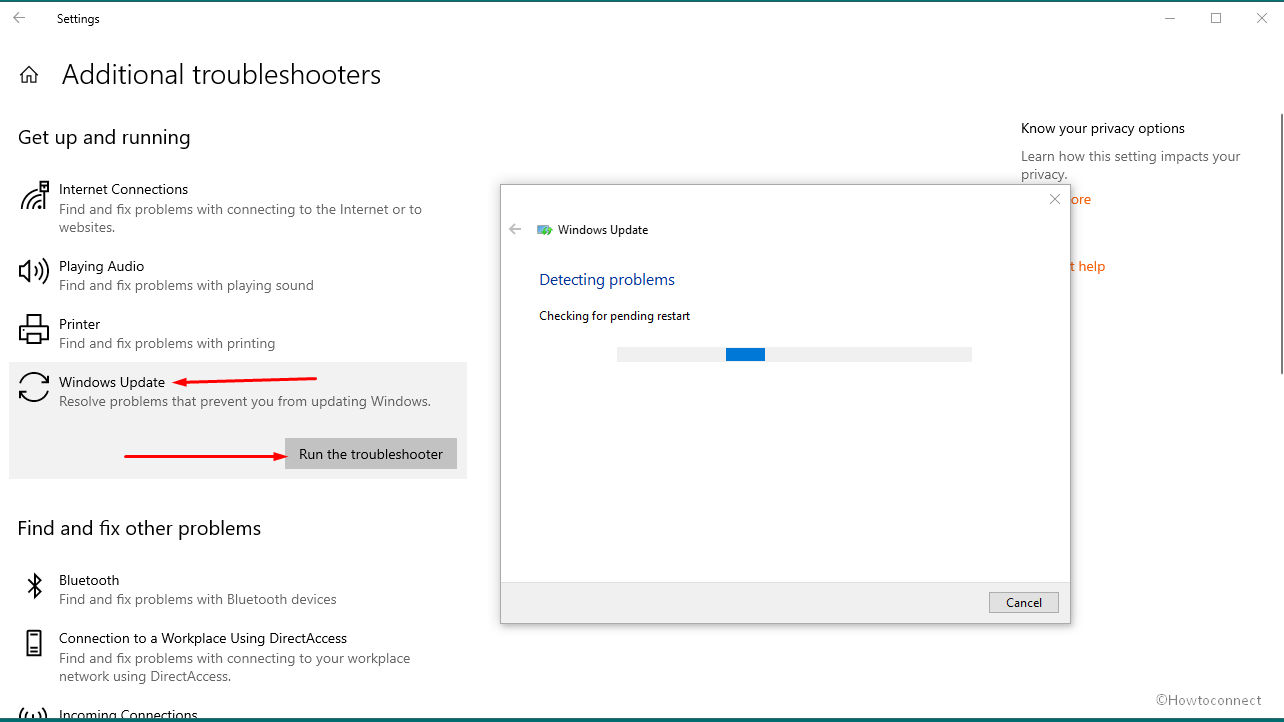Click 'Checking for pending restart' status text
The width and height of the screenshot is (1284, 722).
pos(614,316)
